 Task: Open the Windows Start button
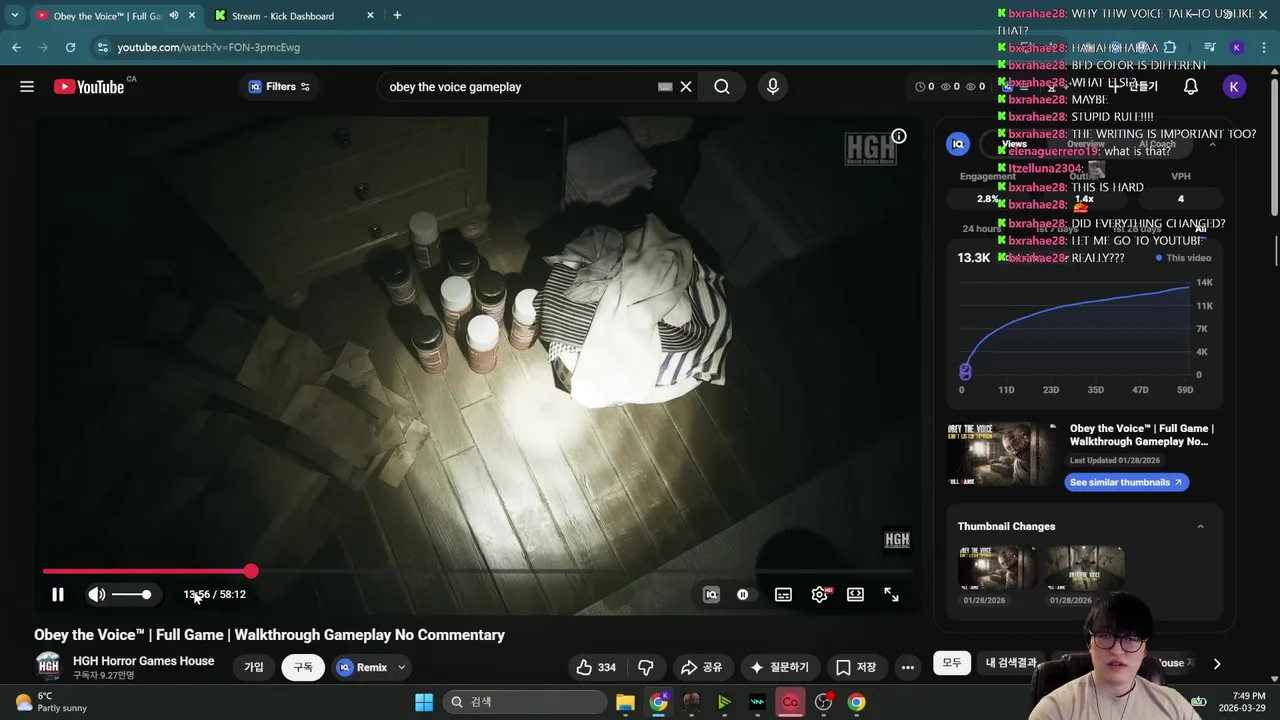(424, 702)
